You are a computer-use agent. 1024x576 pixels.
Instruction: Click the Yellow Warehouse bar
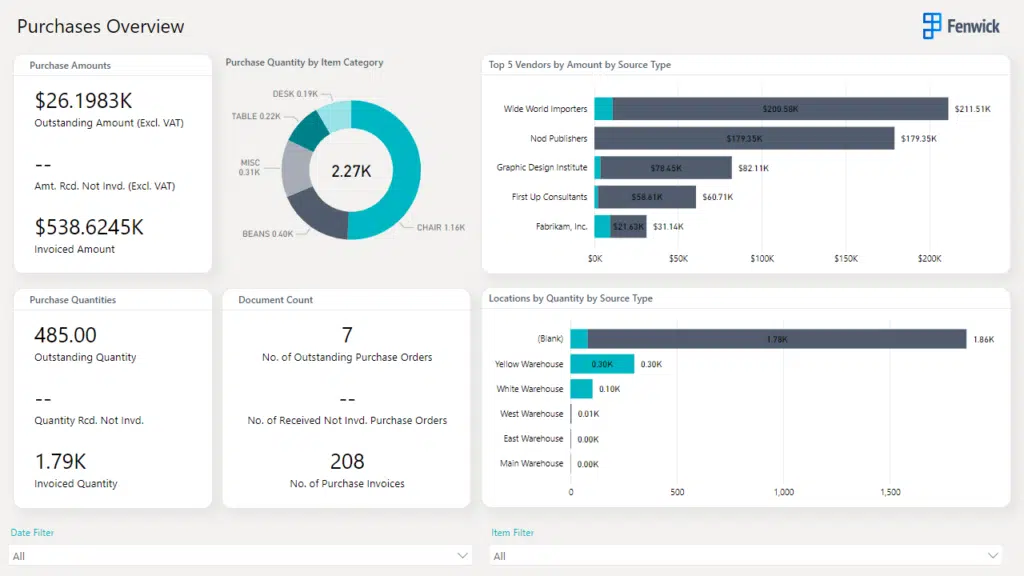pyautogui.click(x=602, y=364)
